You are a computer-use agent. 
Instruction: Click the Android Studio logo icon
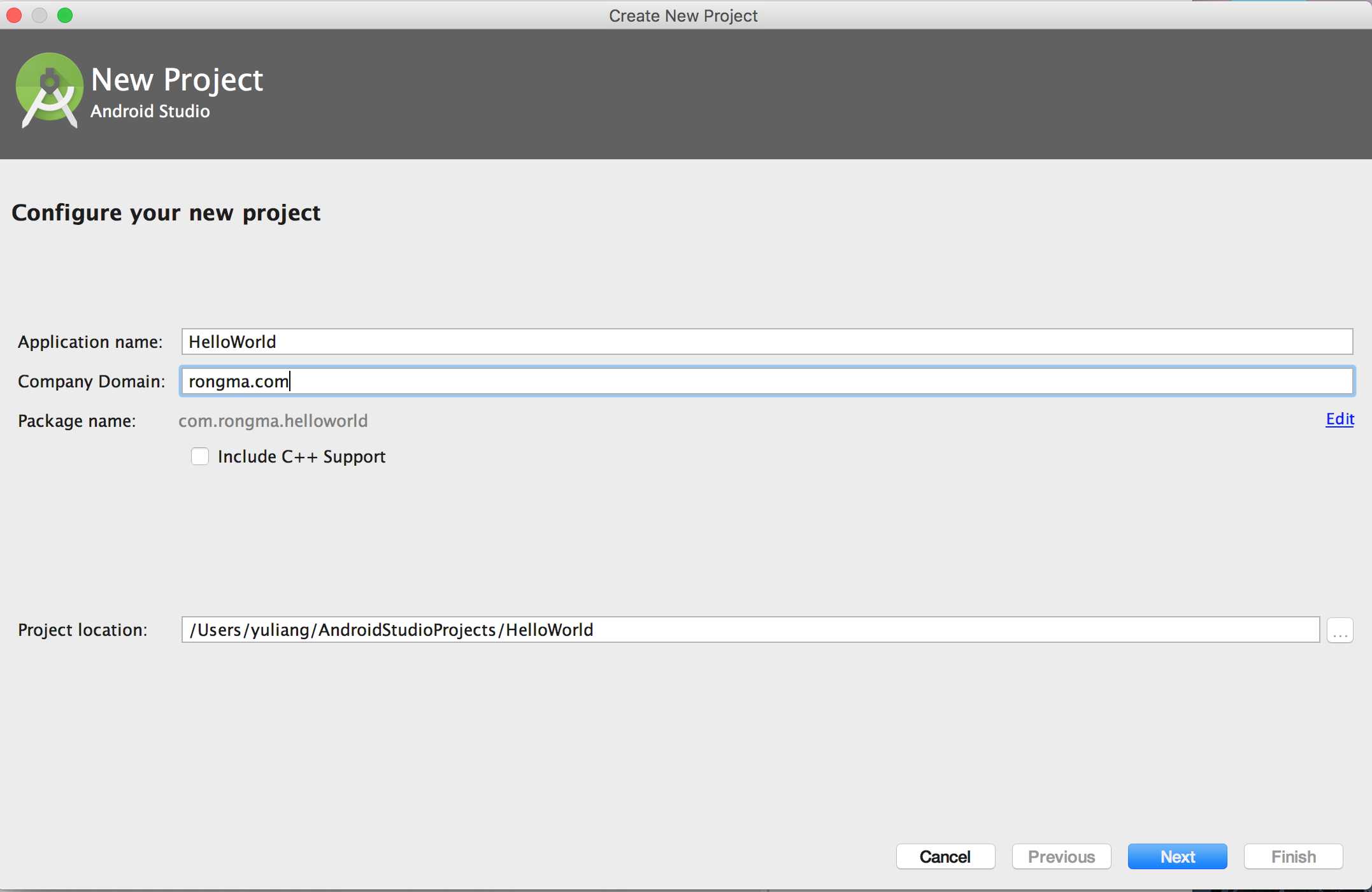(x=50, y=90)
